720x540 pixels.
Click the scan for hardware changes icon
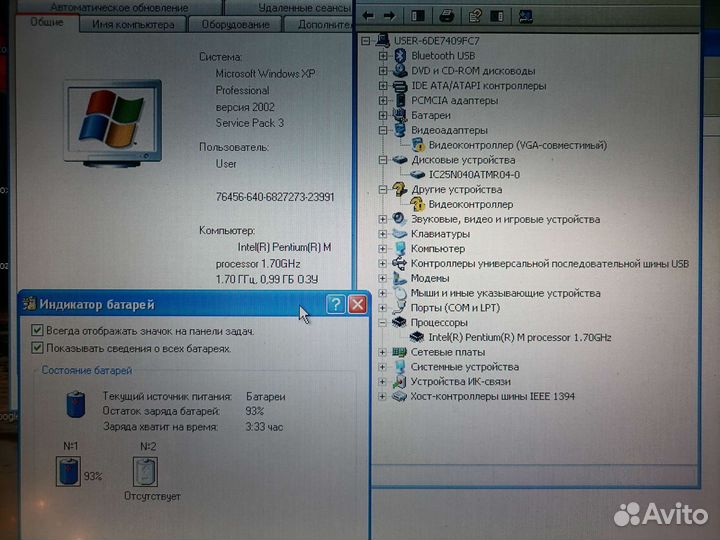[525, 17]
